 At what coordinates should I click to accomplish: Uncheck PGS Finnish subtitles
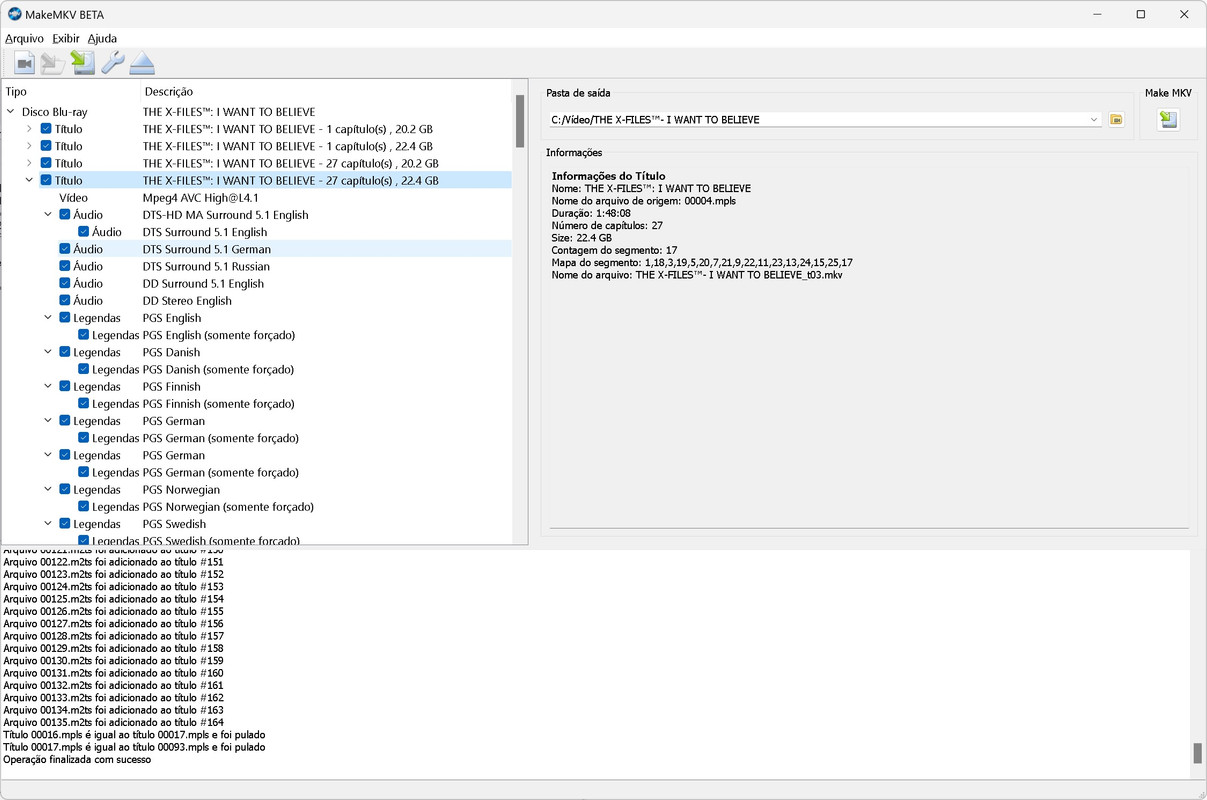click(x=64, y=386)
